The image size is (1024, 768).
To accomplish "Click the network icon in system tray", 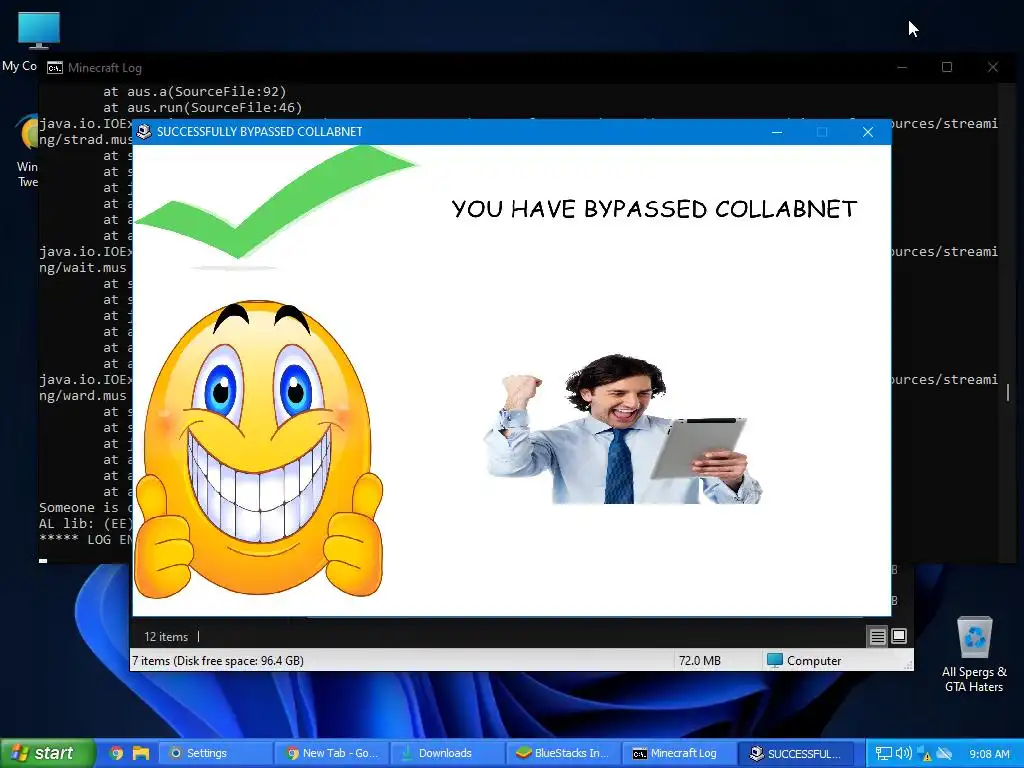I will pyautogui.click(x=883, y=754).
